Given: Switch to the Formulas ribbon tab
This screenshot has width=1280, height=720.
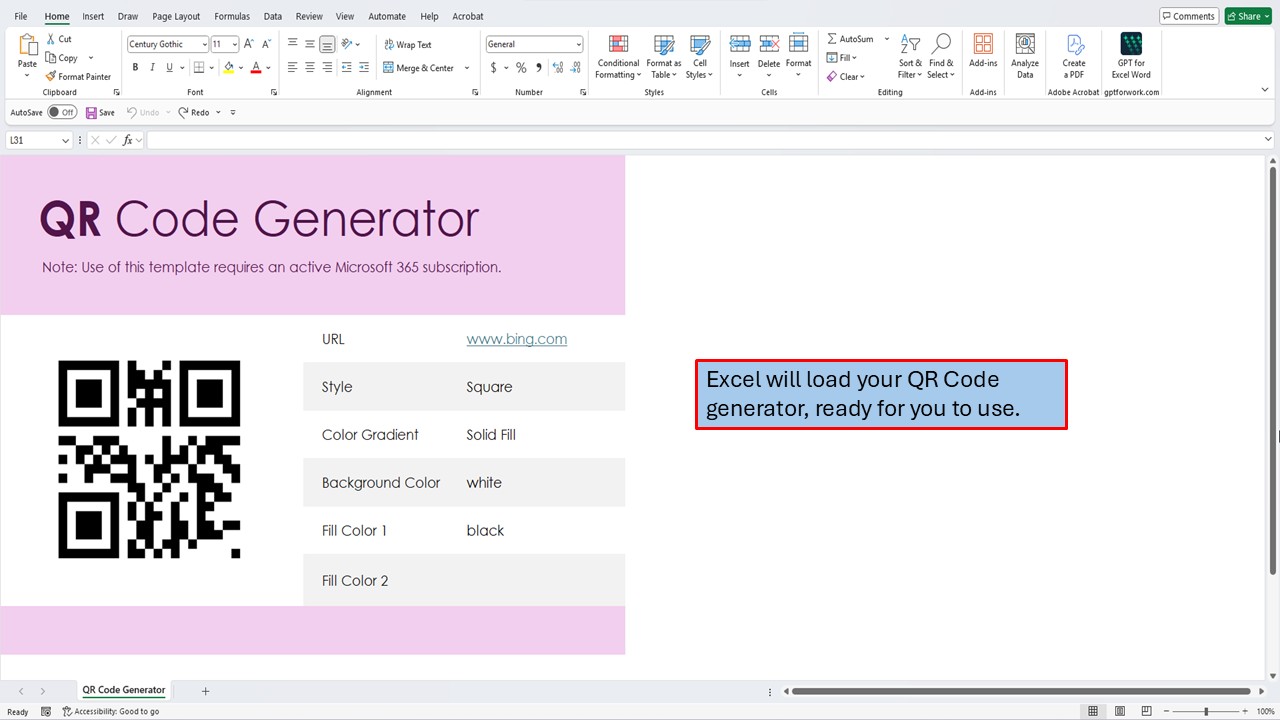Looking at the screenshot, I should coord(231,16).
